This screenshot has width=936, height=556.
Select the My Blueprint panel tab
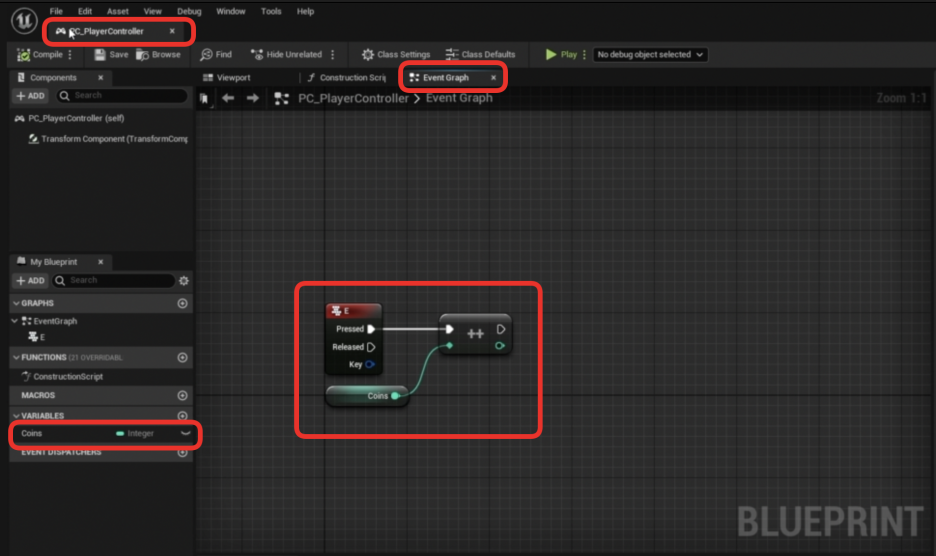coord(54,262)
